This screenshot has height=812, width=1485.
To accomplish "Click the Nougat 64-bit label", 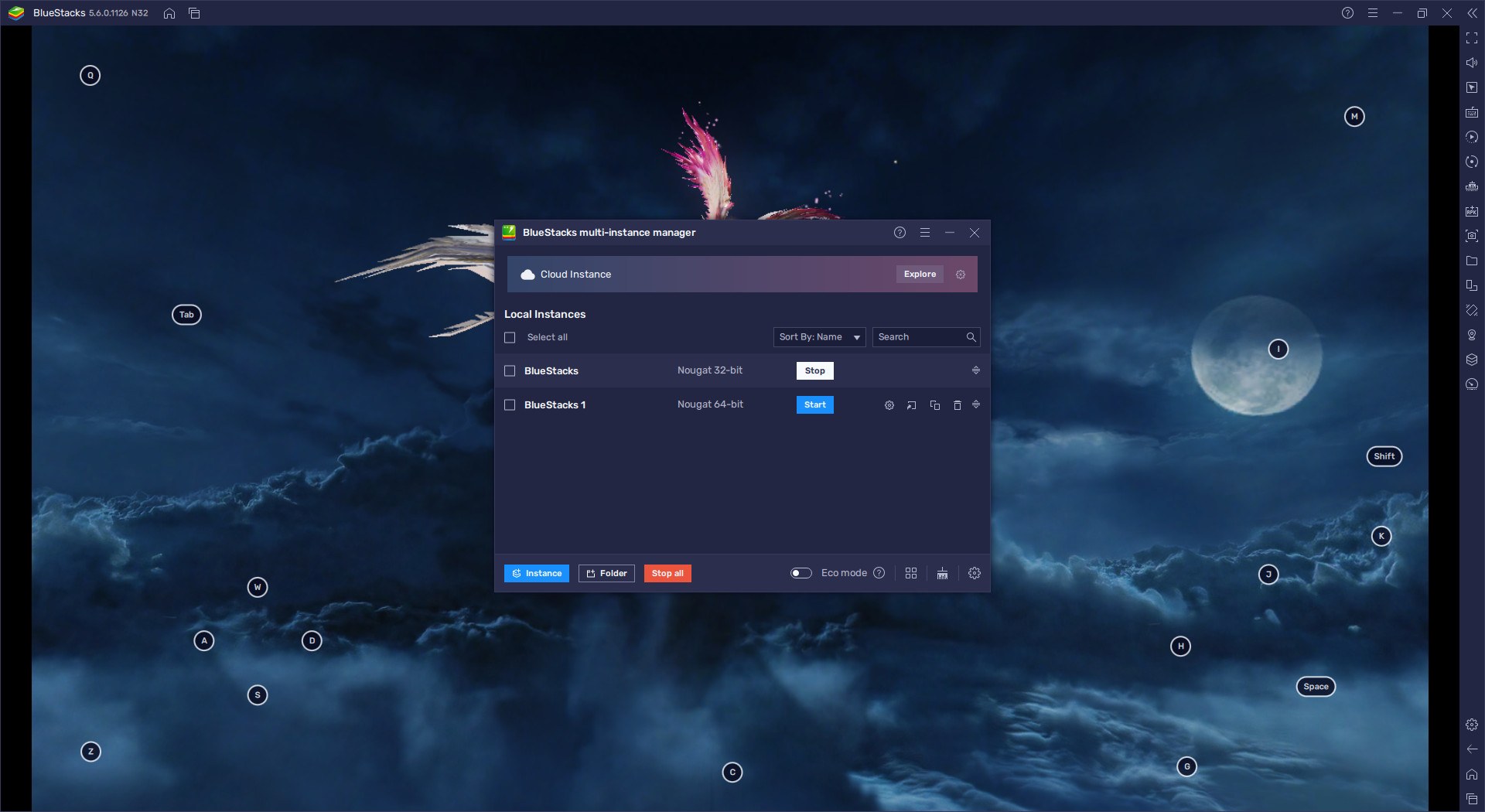I will (x=710, y=404).
